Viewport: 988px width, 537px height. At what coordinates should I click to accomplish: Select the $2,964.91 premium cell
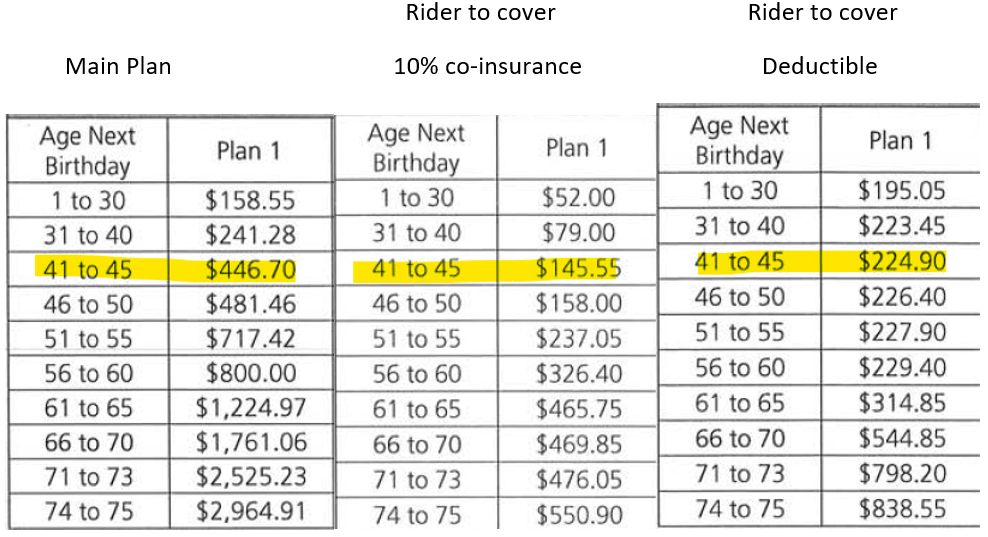pyautogui.click(x=250, y=511)
